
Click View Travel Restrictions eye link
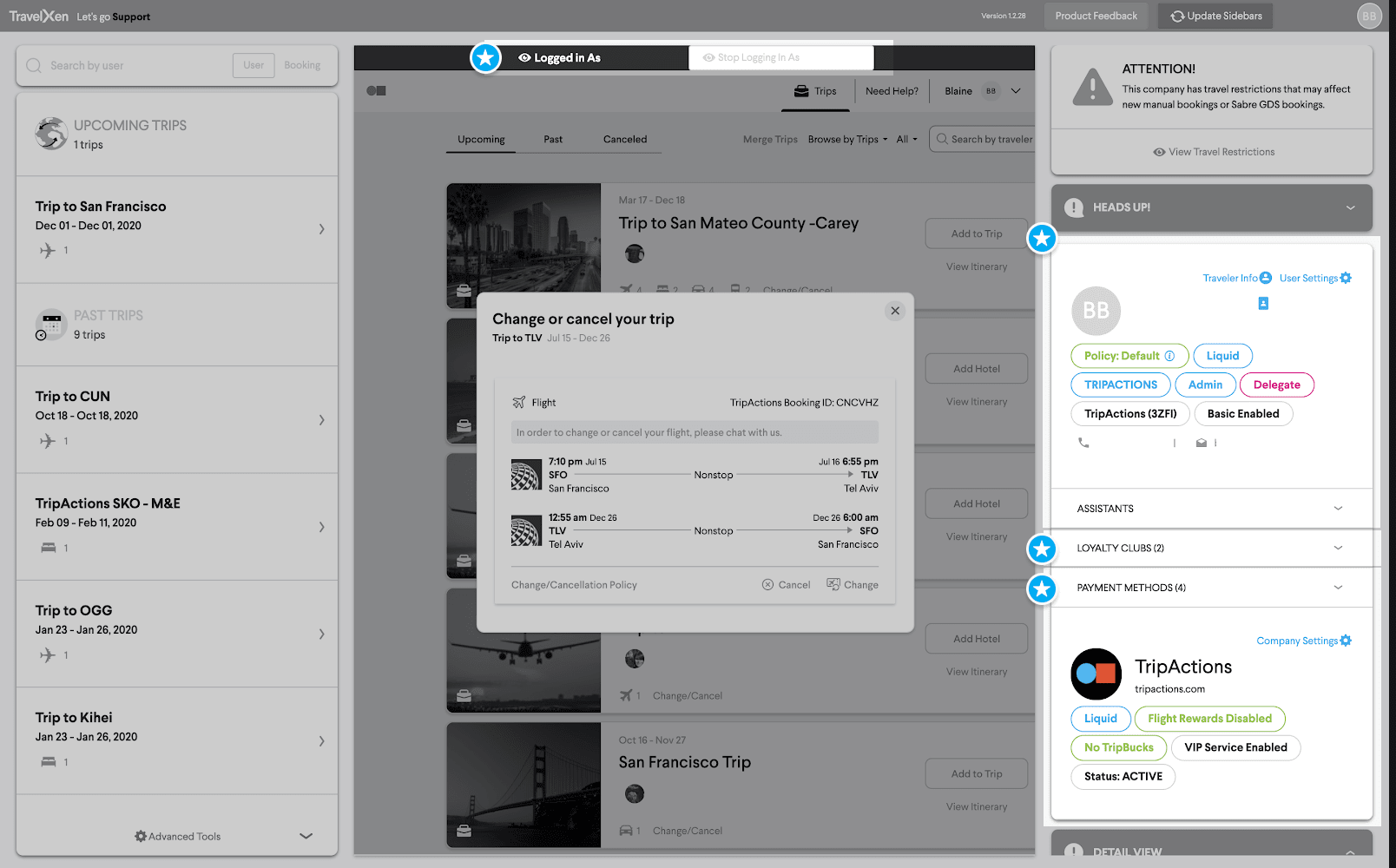1214,152
